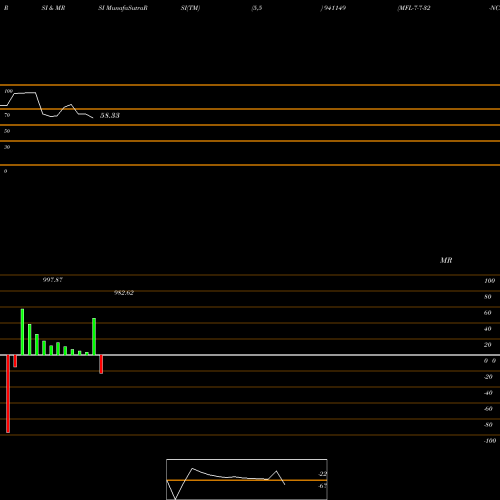
Task: Click the MR panel title label
Action: (446, 260)
